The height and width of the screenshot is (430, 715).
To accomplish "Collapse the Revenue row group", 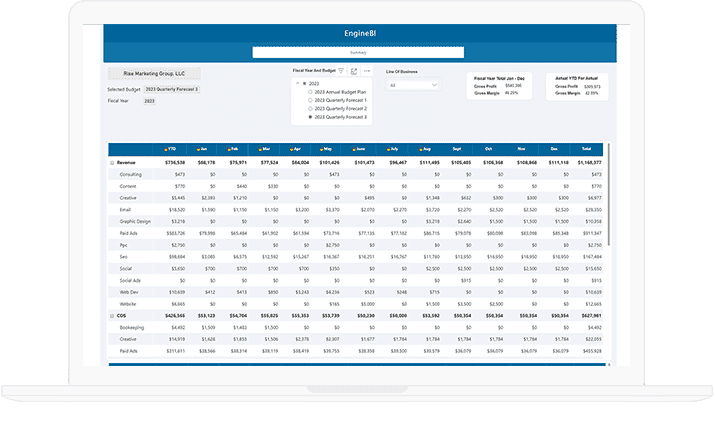I will (x=111, y=161).
